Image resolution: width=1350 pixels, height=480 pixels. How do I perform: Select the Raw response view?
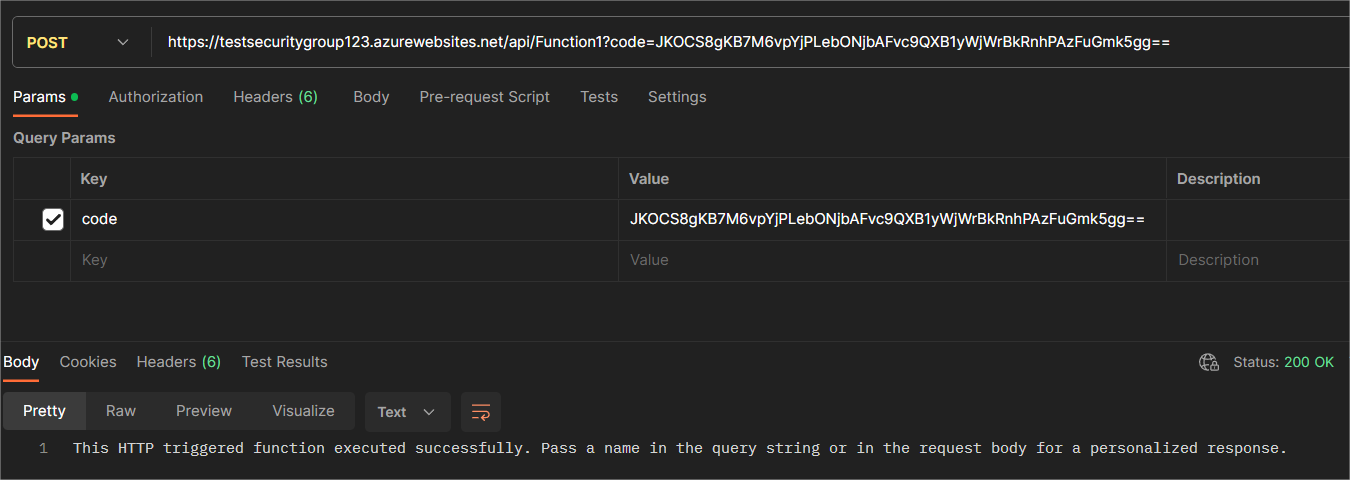point(121,411)
